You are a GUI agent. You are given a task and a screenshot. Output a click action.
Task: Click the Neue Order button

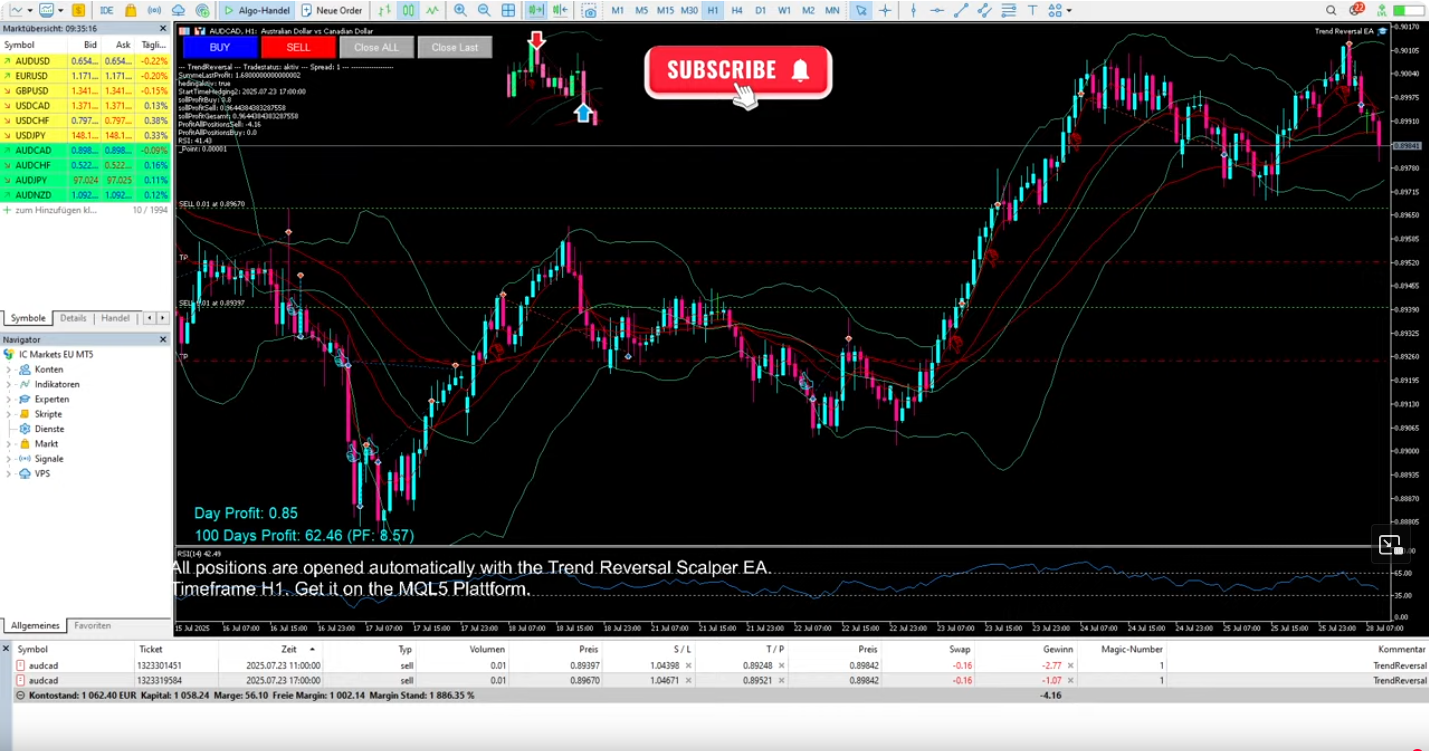pyautogui.click(x=332, y=10)
